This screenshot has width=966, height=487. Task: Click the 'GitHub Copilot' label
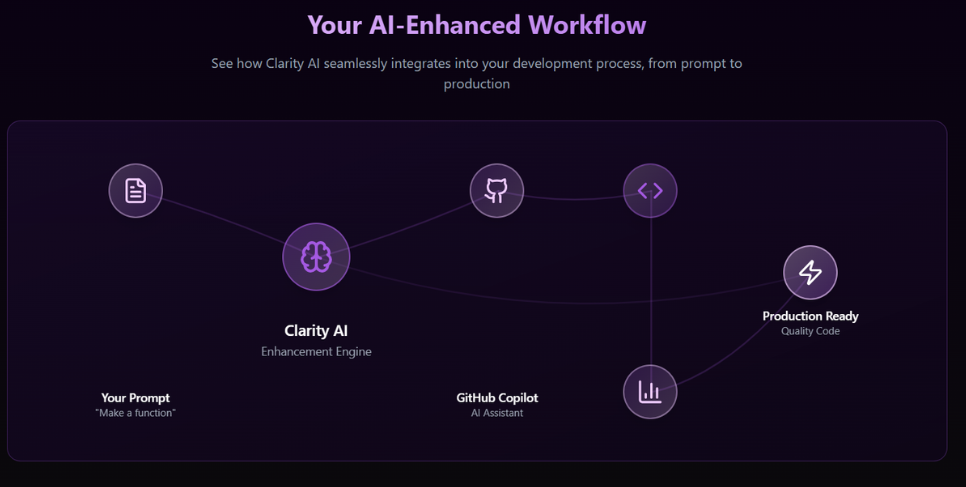[x=497, y=398]
